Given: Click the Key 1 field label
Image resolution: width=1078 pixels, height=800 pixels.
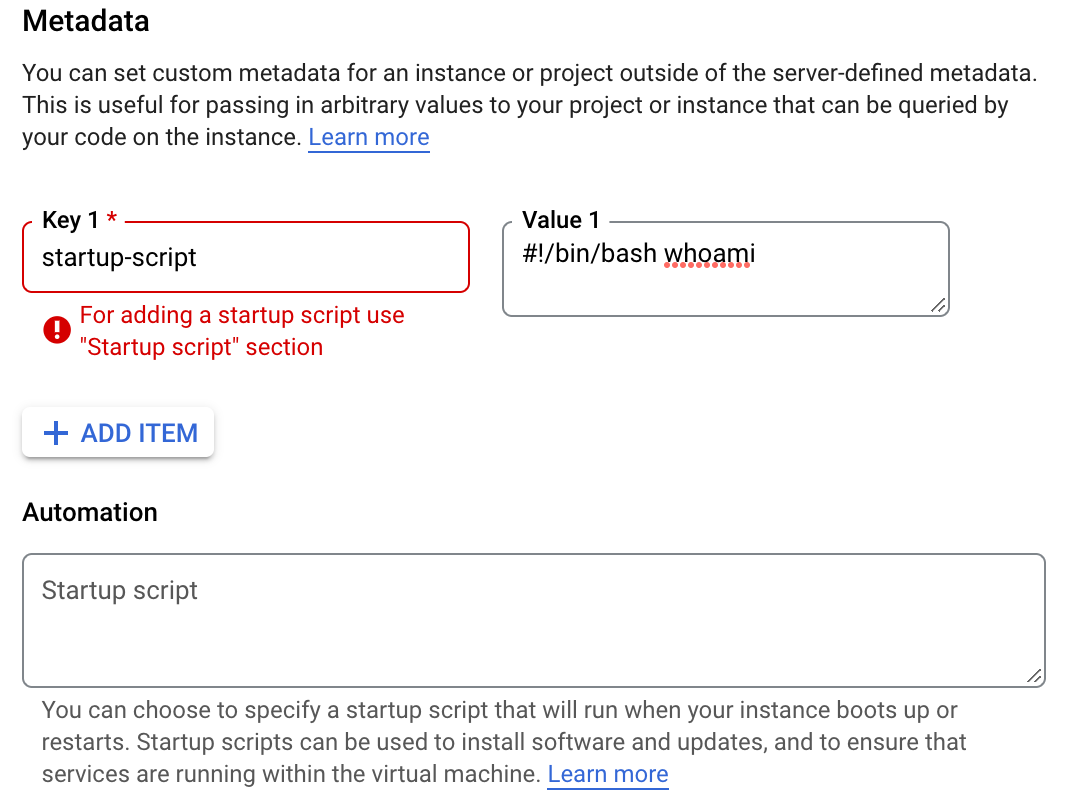Looking at the screenshot, I should click(x=70, y=220).
